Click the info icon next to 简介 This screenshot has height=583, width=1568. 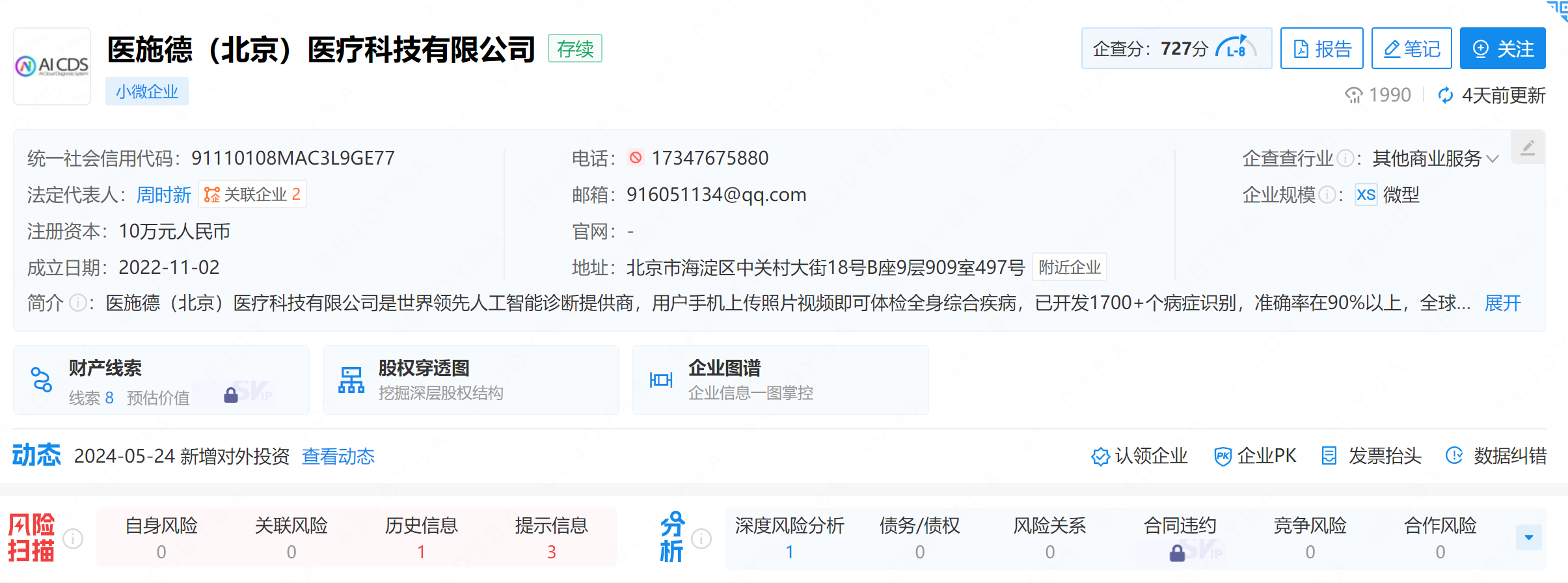pyautogui.click(x=78, y=303)
